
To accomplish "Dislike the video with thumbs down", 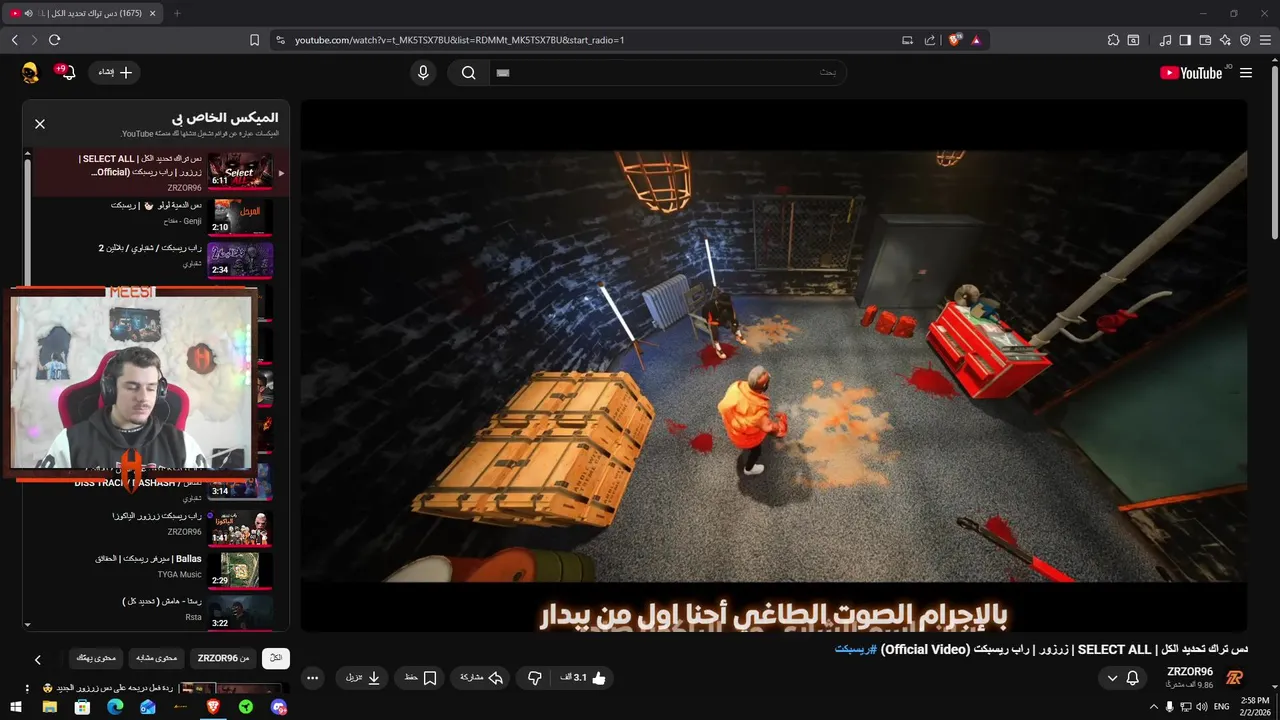I will (535, 678).
